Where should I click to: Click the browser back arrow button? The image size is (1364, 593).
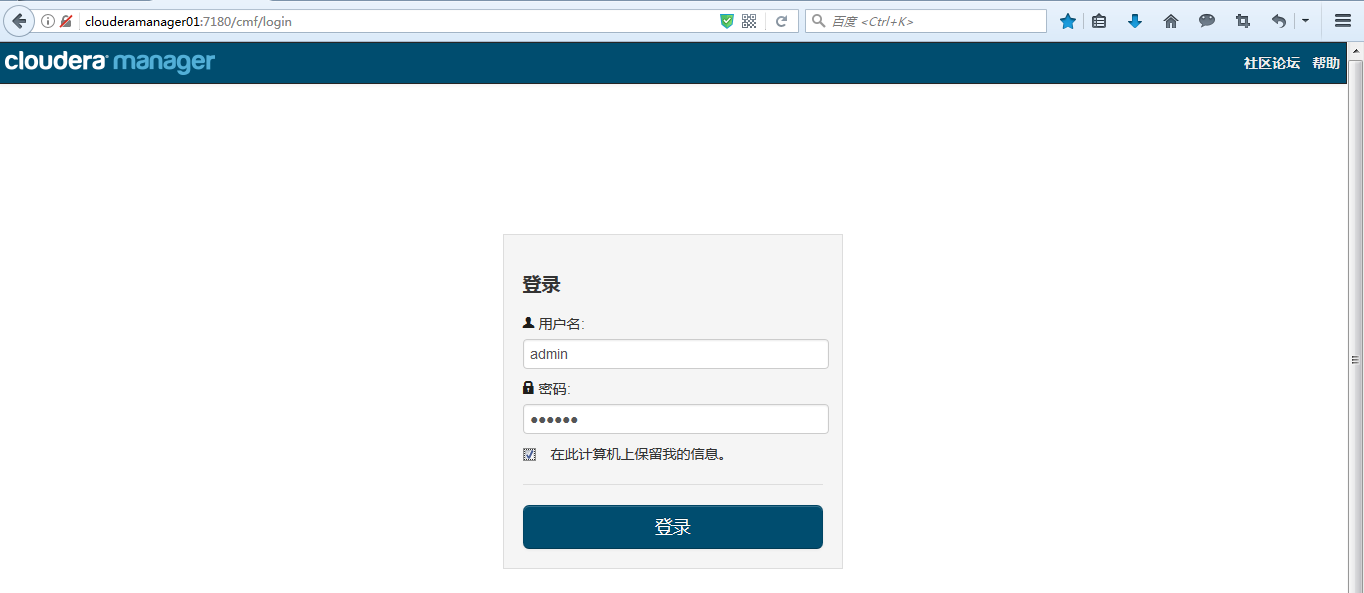coord(19,21)
